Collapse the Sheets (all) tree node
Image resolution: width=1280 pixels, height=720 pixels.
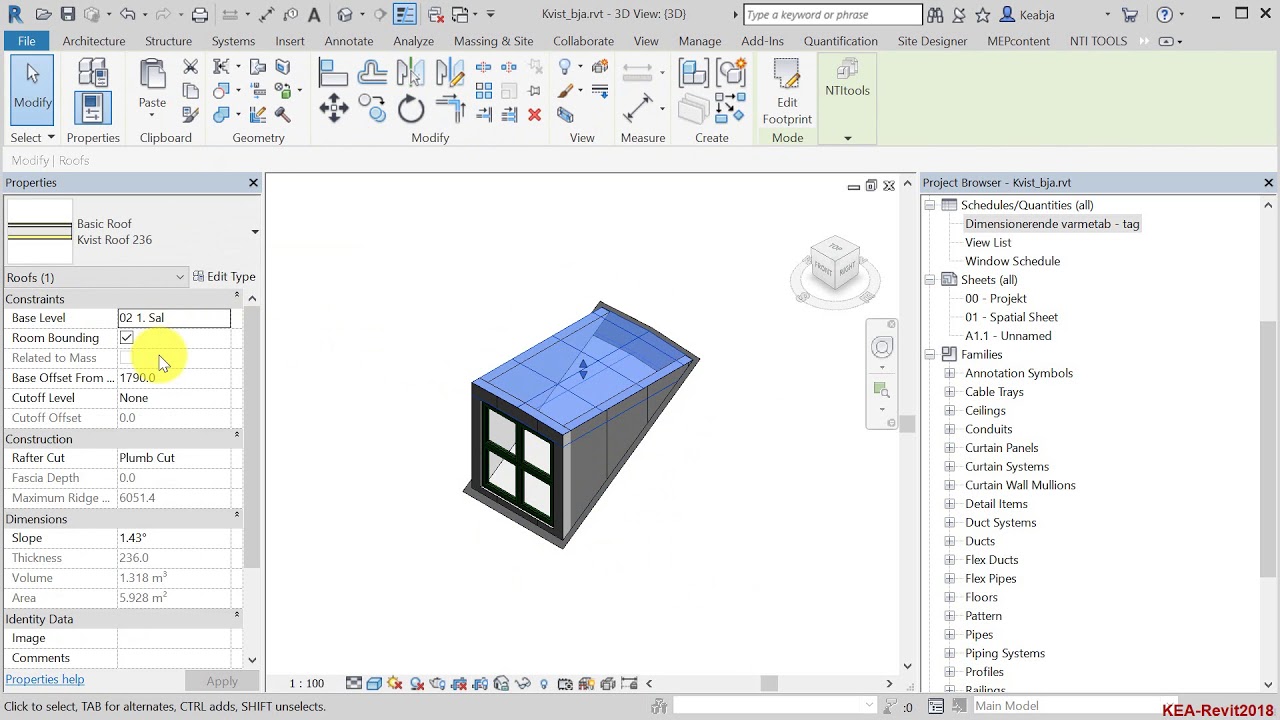click(930, 280)
